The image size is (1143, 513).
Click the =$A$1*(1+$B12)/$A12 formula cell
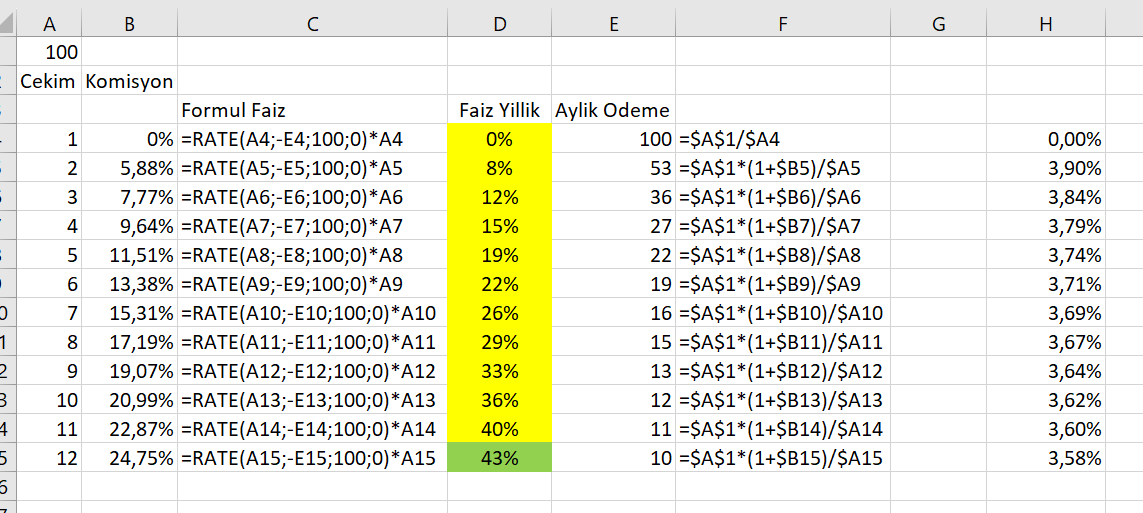click(783, 371)
